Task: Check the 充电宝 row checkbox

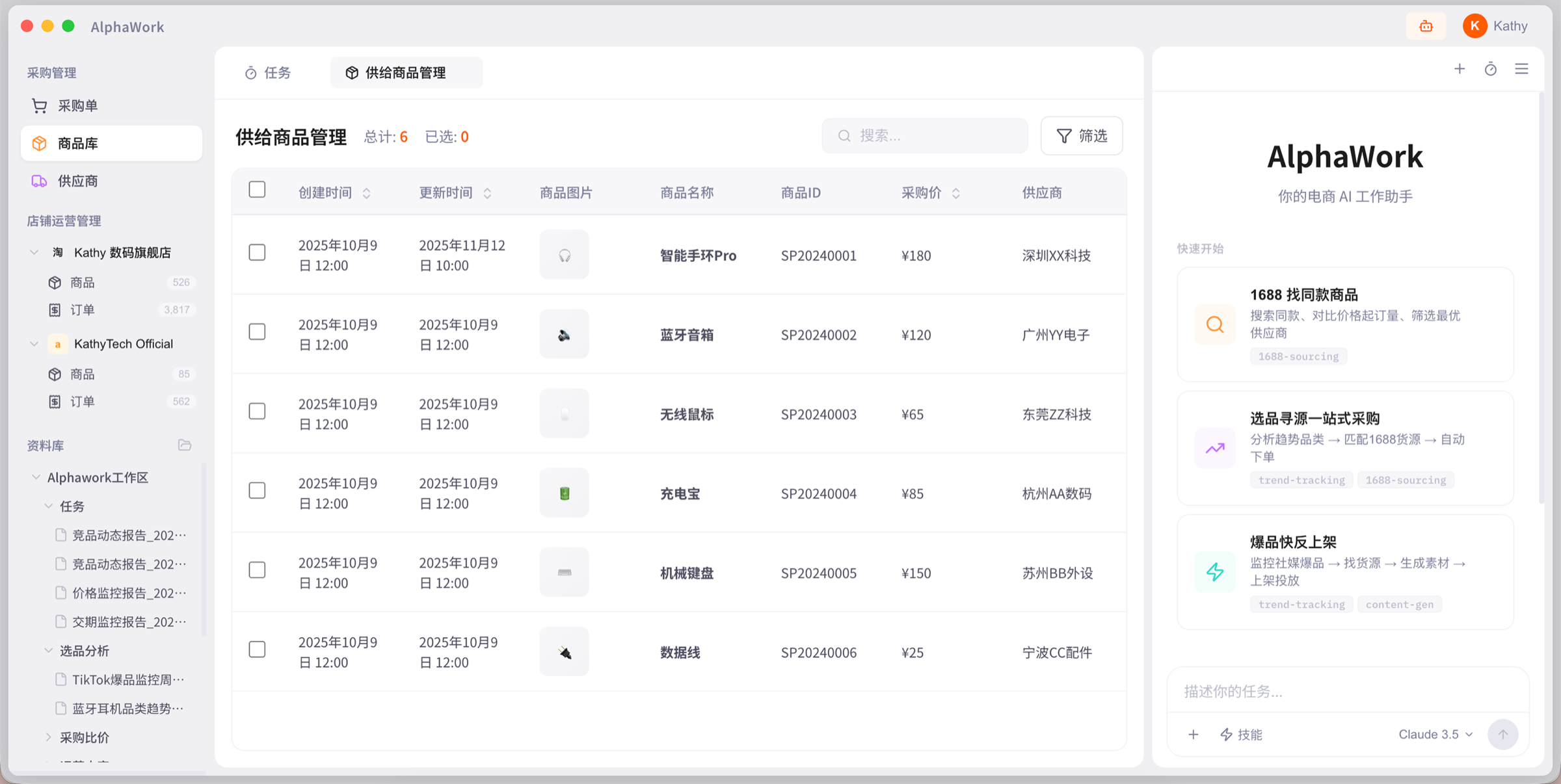Action: point(257,490)
